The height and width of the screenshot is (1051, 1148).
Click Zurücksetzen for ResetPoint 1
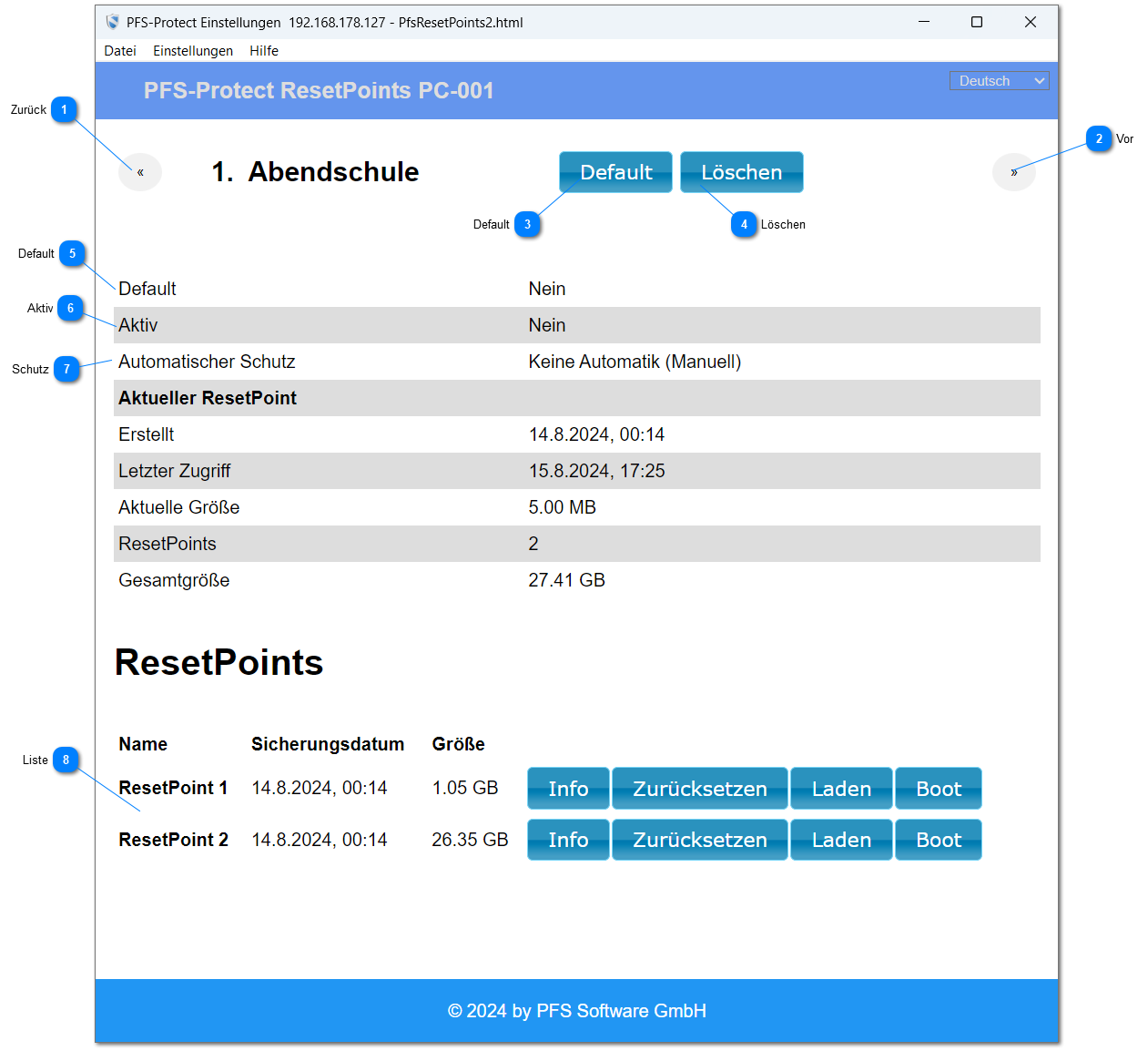point(699,789)
